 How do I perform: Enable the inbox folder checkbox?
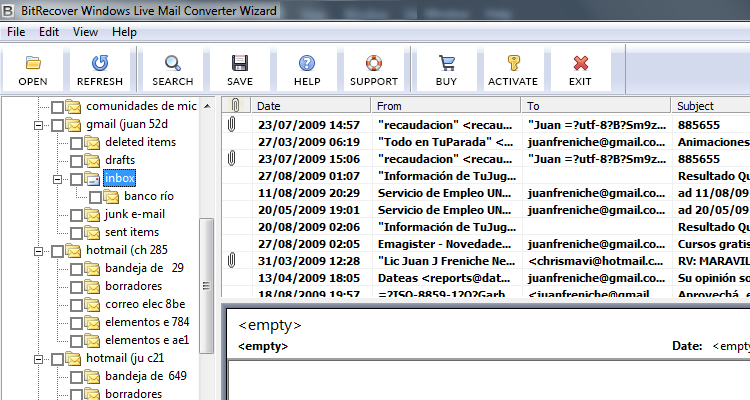pyautogui.click(x=77, y=179)
